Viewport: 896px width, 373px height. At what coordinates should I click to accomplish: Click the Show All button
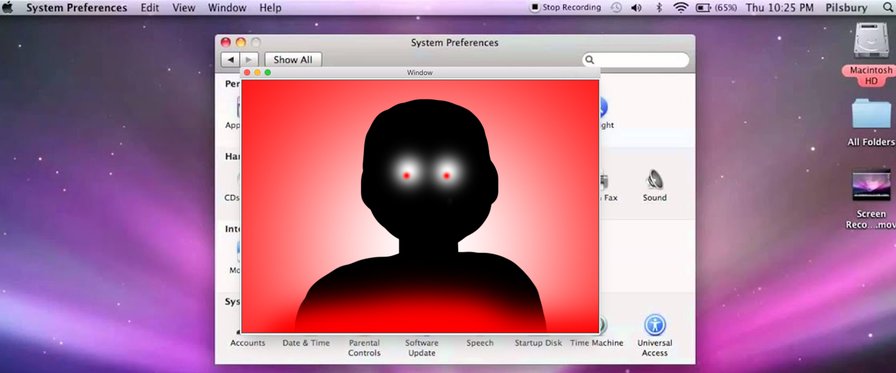(293, 59)
